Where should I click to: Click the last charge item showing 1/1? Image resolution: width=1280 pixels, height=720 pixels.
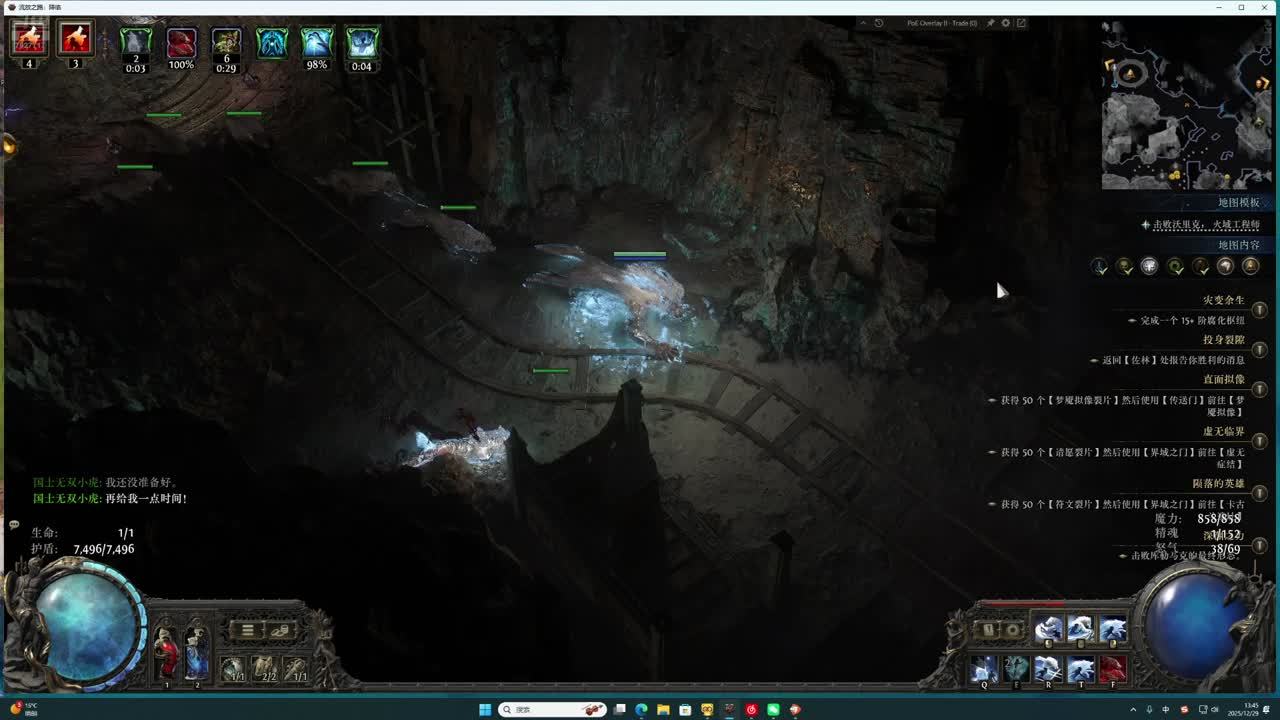pyautogui.click(x=297, y=668)
